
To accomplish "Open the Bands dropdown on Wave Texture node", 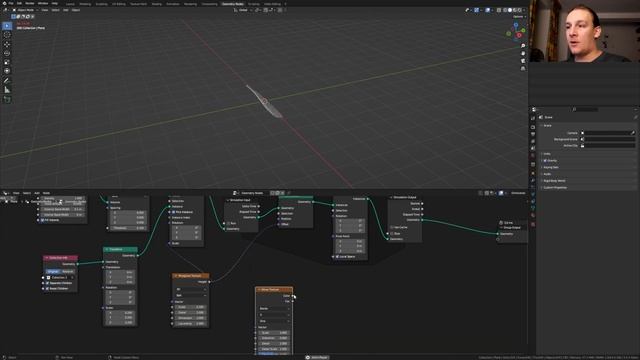I will pyautogui.click(x=274, y=309).
